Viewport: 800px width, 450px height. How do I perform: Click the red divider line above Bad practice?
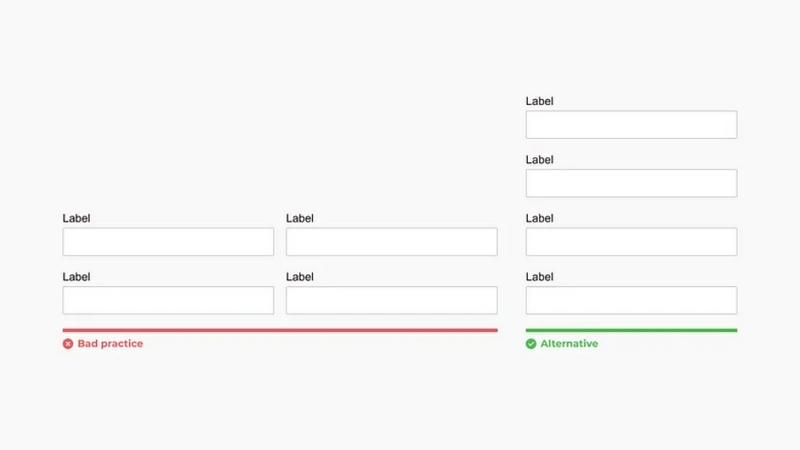coord(280,330)
